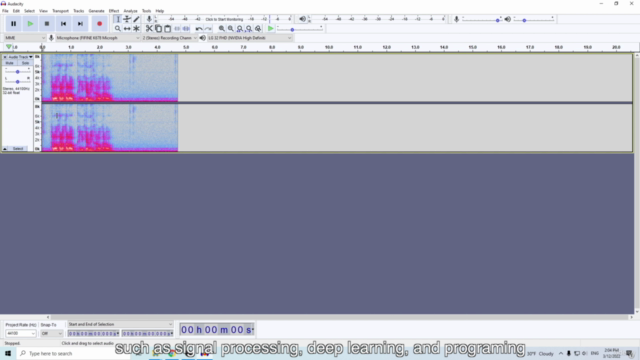
Task: Open the Audio Track name dropdown menu
Action: [20, 57]
